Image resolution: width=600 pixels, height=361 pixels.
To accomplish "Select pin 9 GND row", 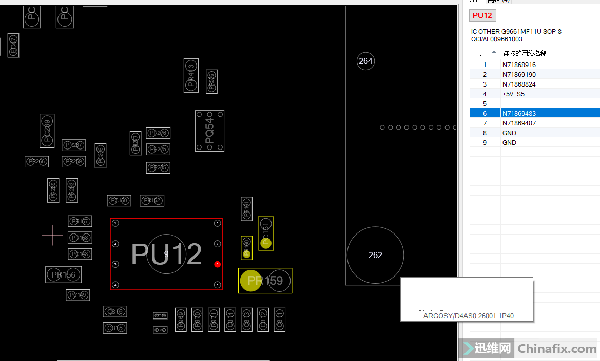I will 535,142.
